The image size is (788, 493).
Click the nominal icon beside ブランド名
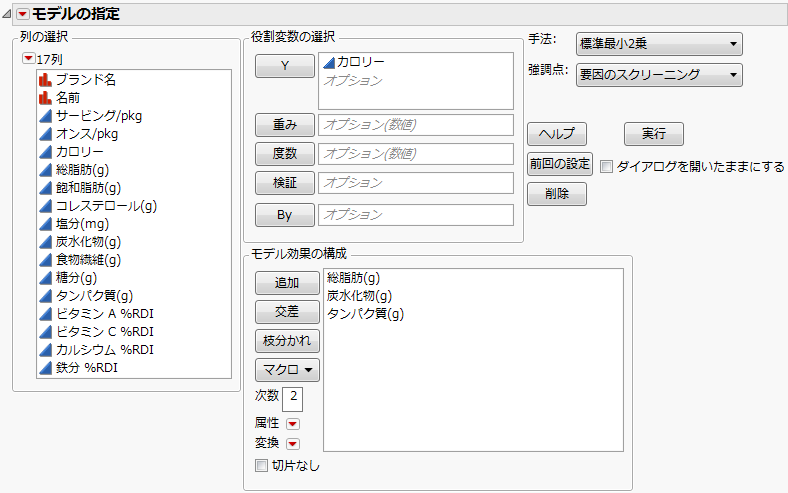(x=45, y=79)
